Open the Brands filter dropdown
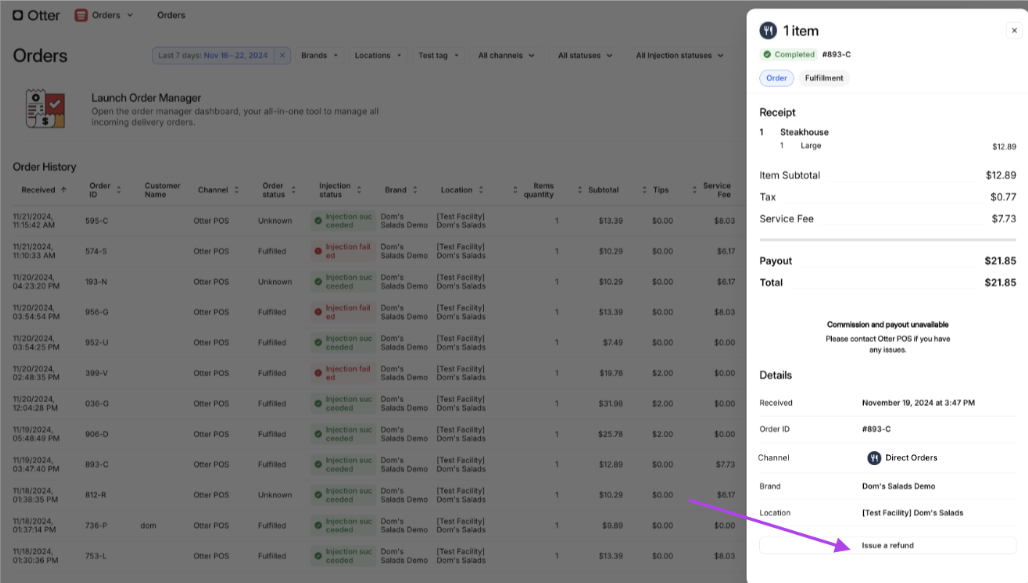 (320, 56)
